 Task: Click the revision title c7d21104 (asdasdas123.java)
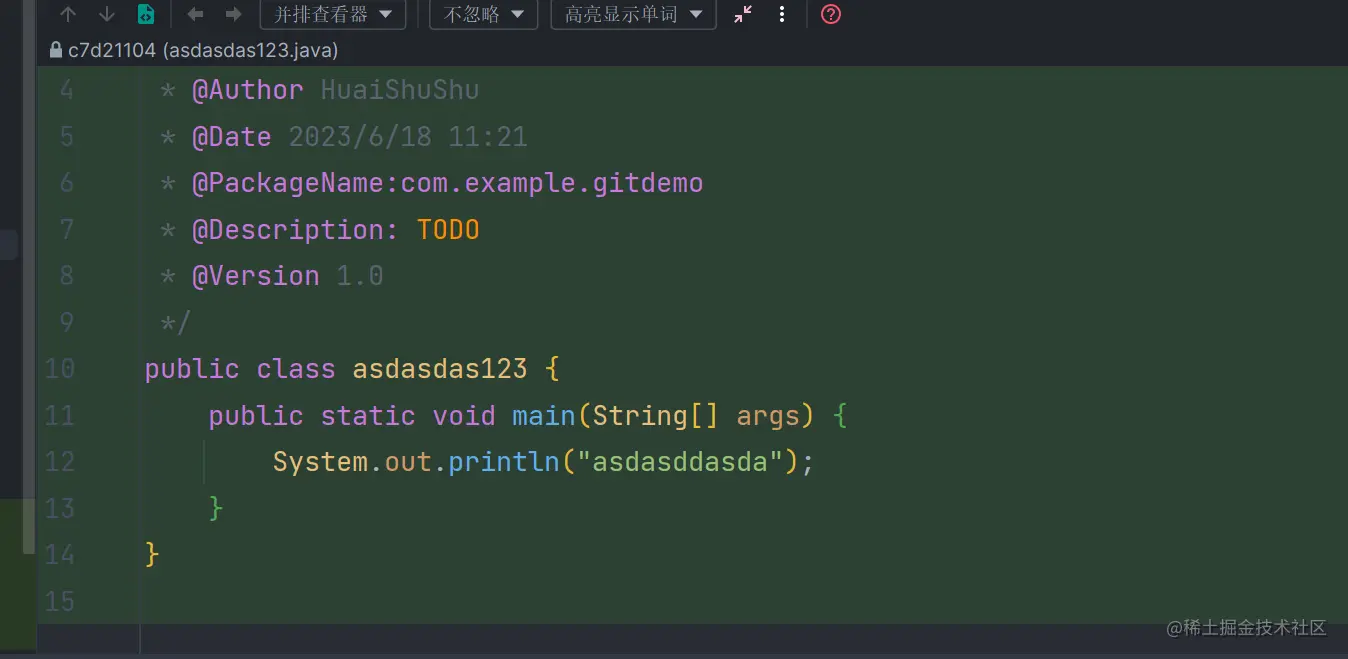tap(203, 50)
